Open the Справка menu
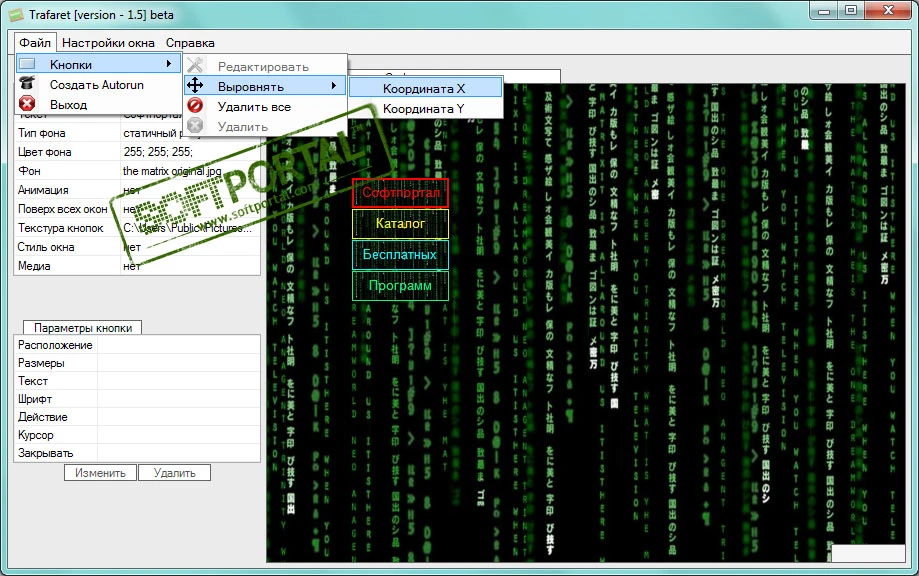Image resolution: width=919 pixels, height=576 pixels. pyautogui.click(x=190, y=43)
